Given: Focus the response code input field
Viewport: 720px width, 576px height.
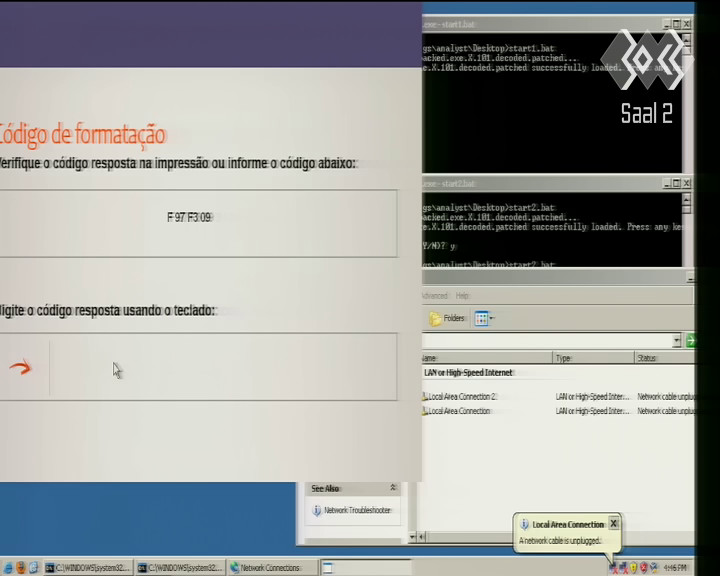Looking at the screenshot, I should pos(223,367).
